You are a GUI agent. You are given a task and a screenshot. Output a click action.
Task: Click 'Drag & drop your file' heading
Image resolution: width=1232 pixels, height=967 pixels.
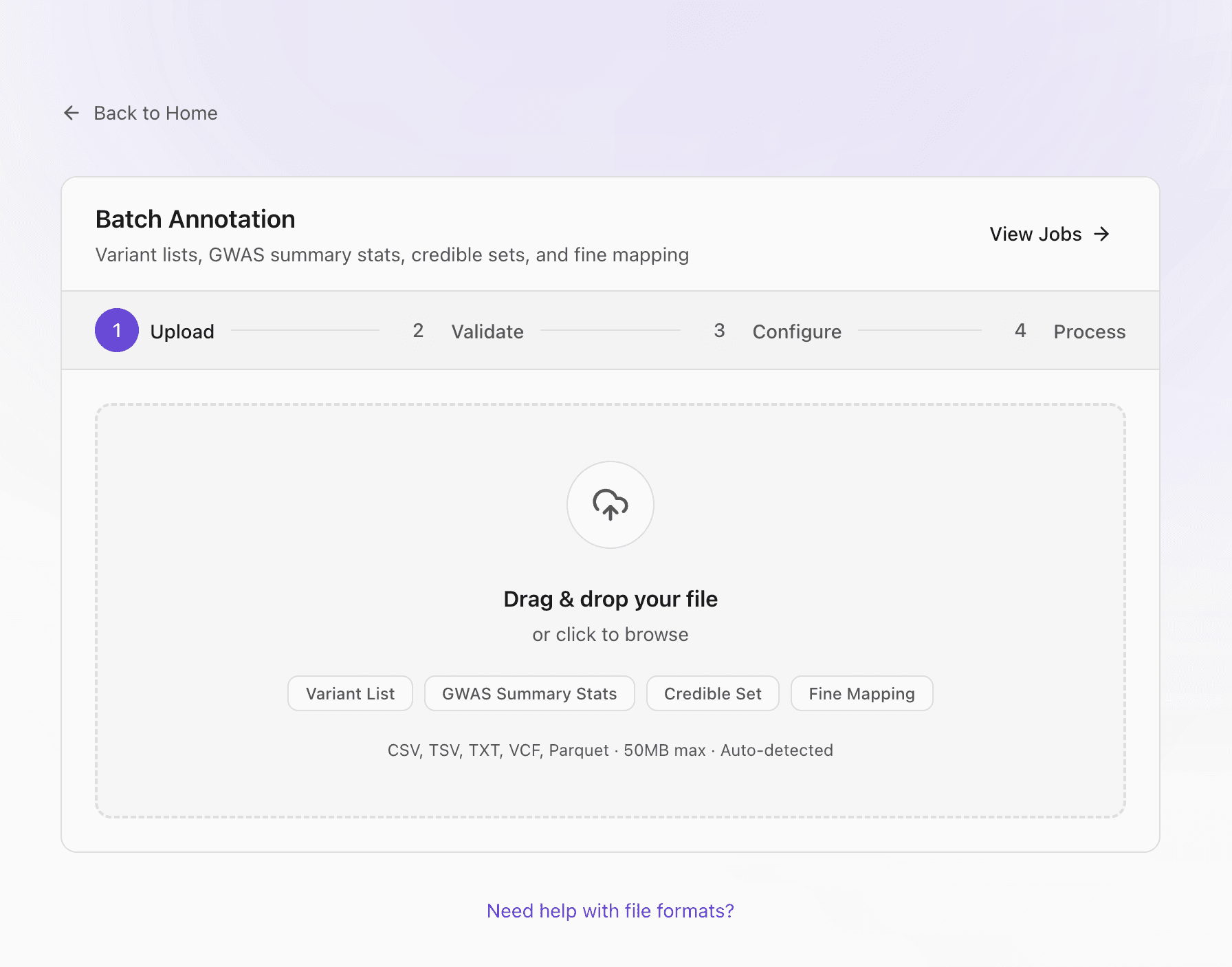click(x=610, y=599)
